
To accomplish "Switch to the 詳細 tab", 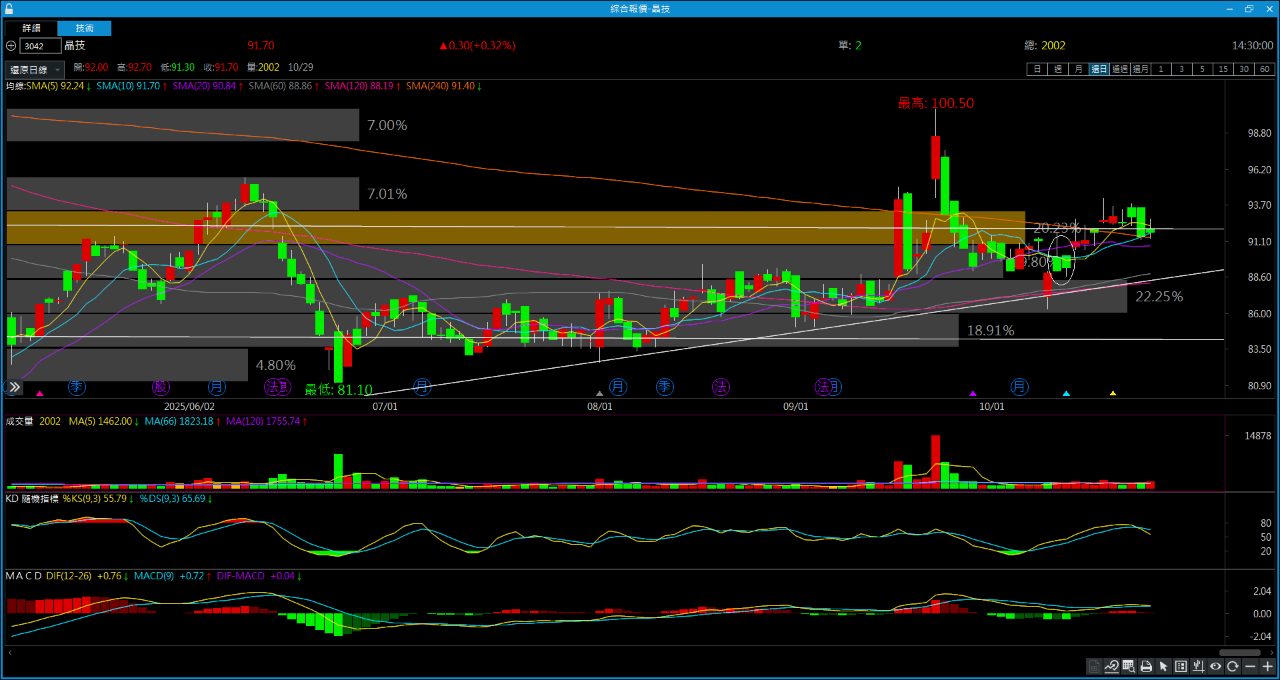I will coord(32,28).
